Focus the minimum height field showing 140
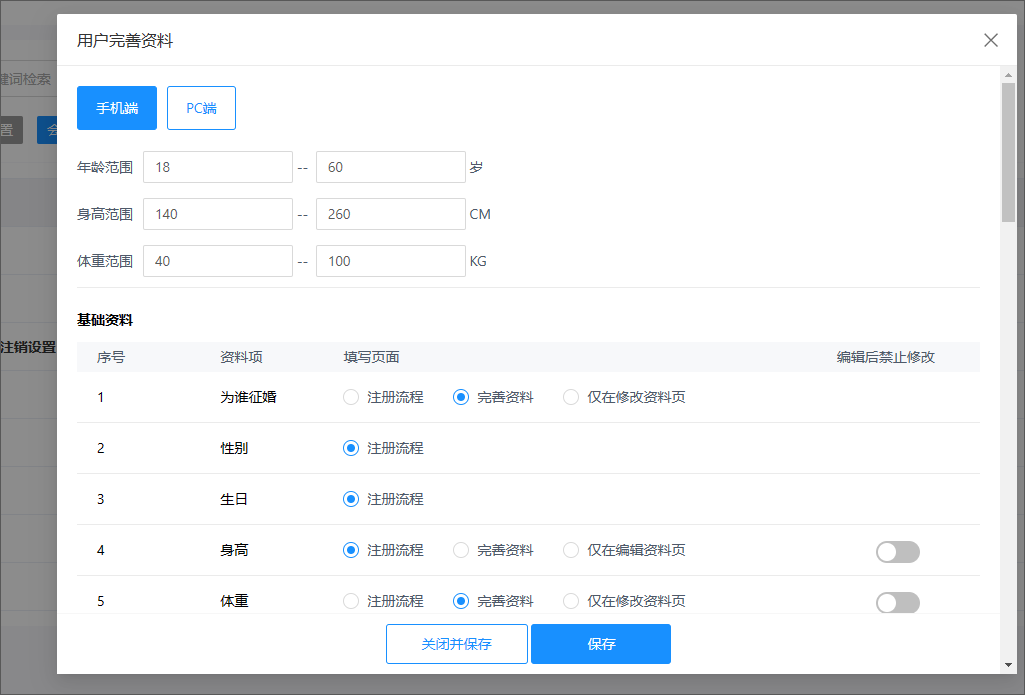1025x695 pixels. click(217, 214)
